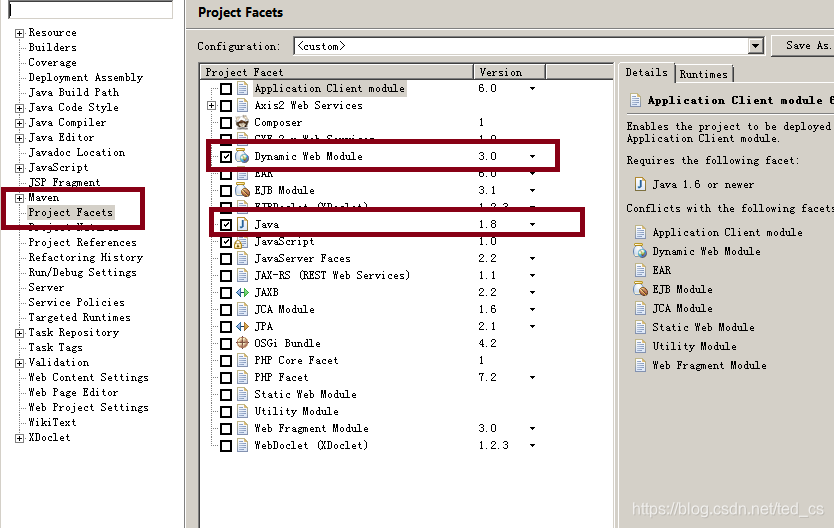
Task: Click the Dynamic Web Module icon in conflicts list
Action: [640, 251]
